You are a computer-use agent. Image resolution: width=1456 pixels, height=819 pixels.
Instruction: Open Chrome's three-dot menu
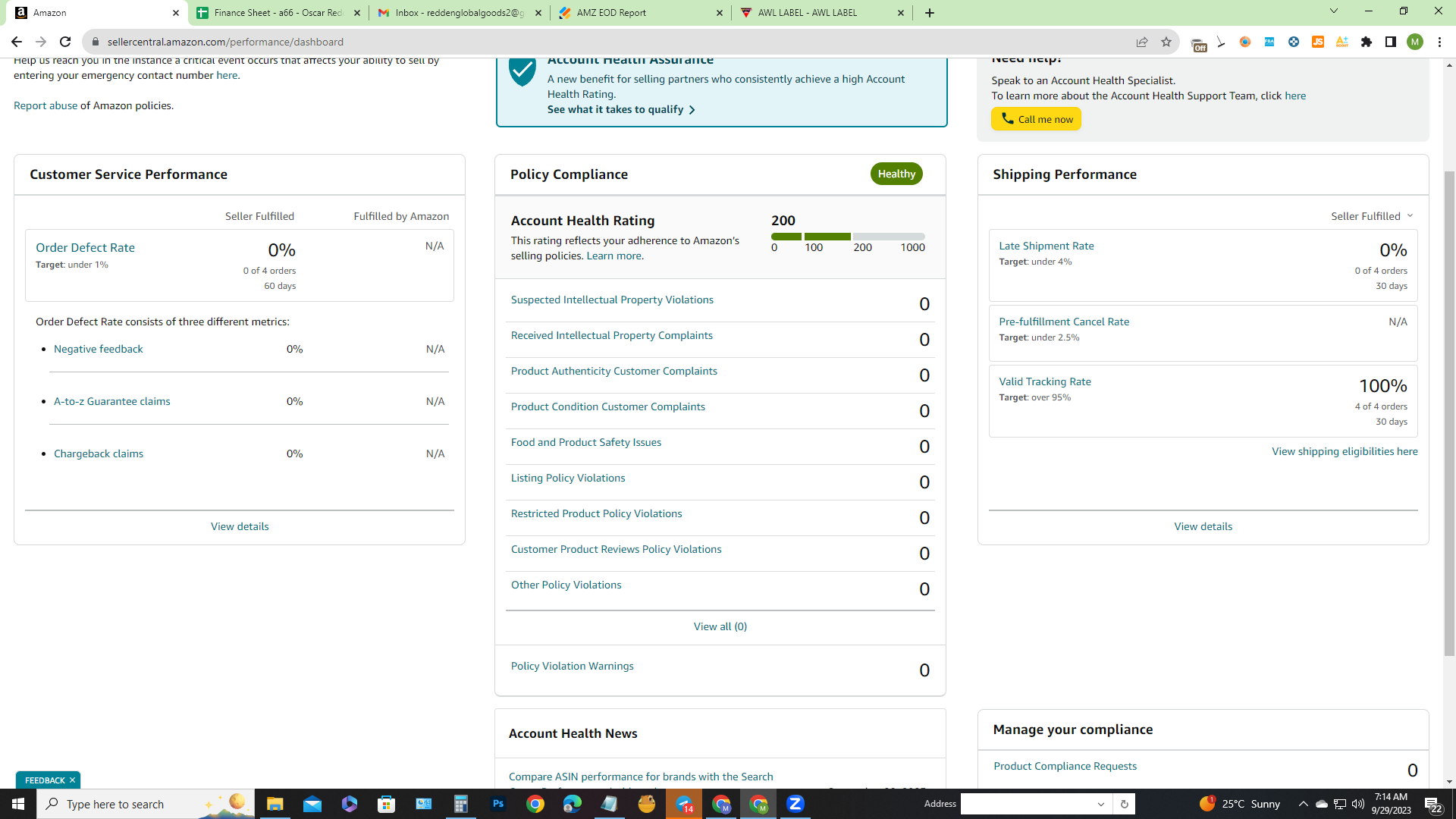[x=1439, y=42]
